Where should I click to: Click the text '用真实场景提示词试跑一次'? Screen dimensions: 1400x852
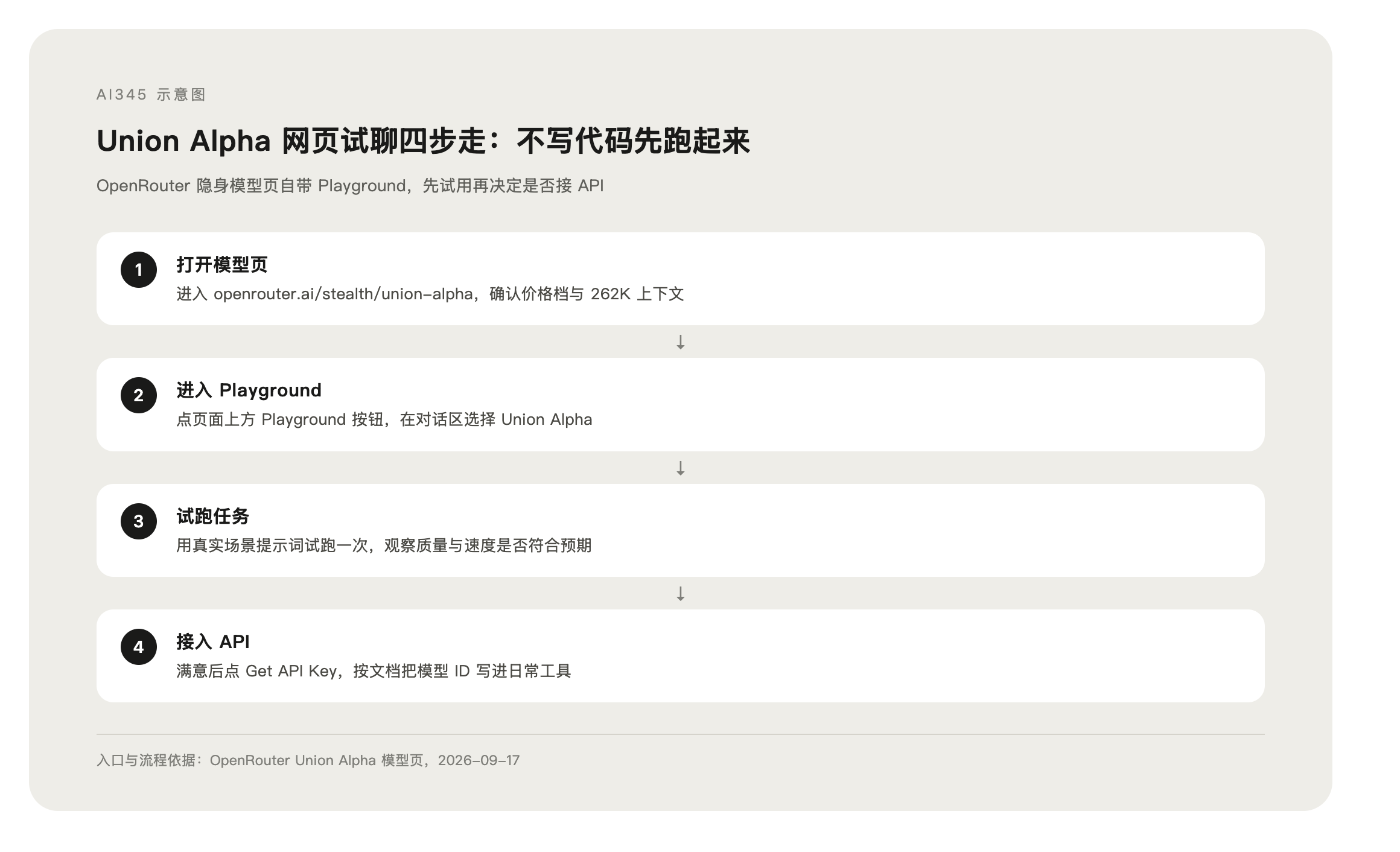point(272,545)
